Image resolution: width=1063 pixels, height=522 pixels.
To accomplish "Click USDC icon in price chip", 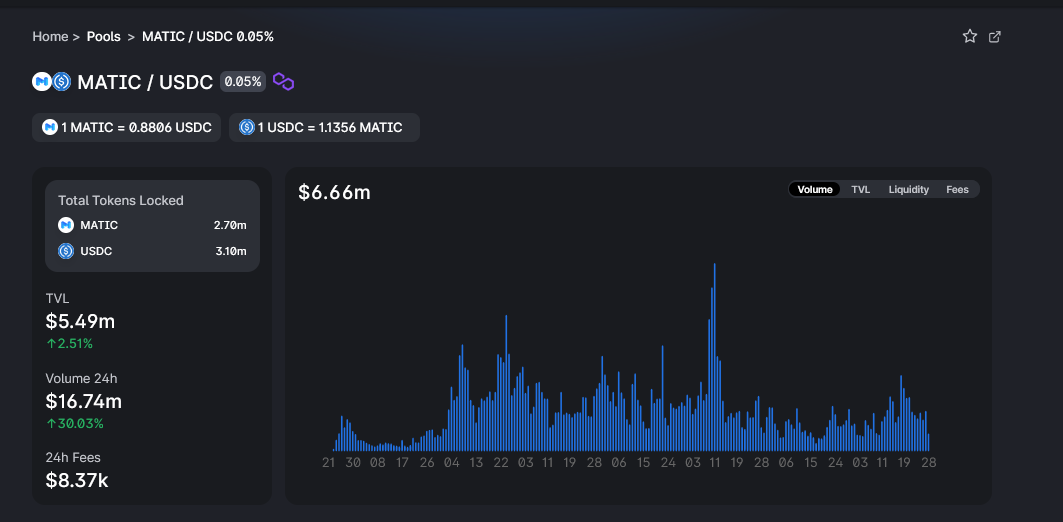I will pyautogui.click(x=247, y=127).
